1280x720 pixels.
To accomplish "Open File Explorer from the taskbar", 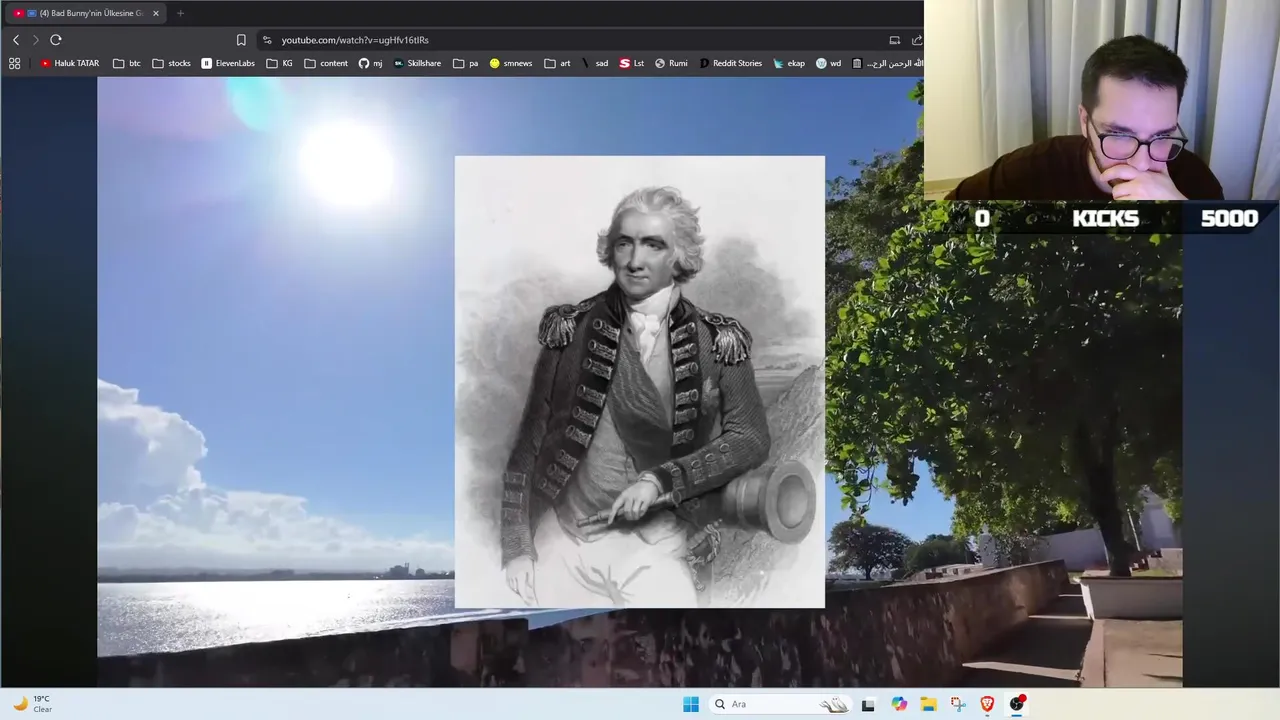I will (x=928, y=704).
